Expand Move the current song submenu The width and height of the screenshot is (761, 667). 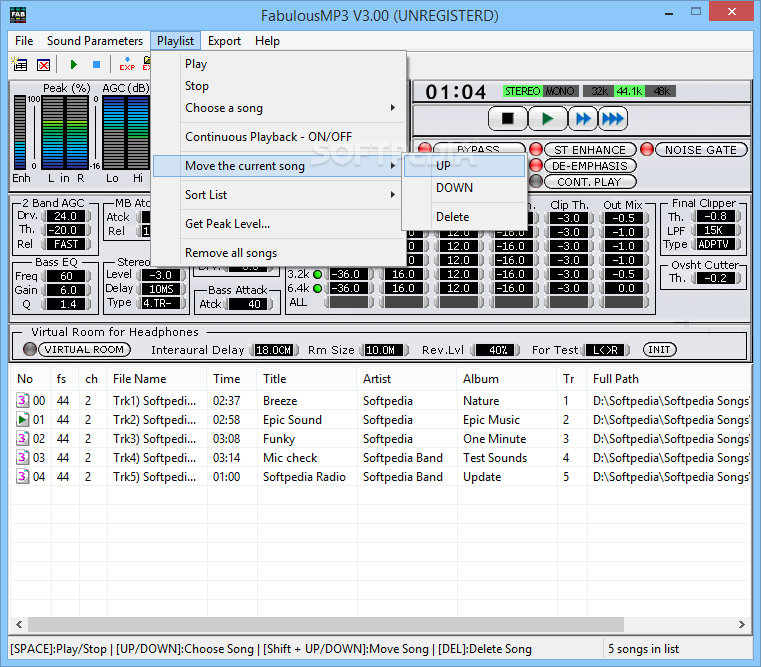click(279, 166)
